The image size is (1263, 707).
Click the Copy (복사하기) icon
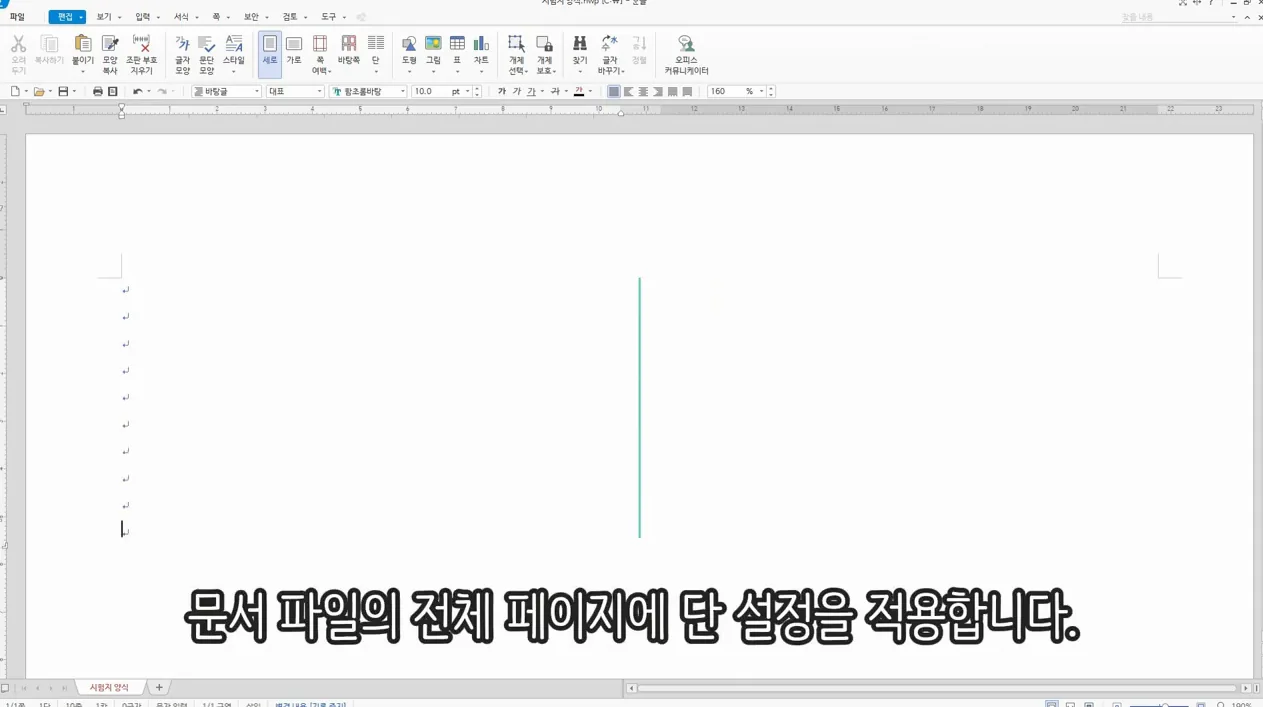click(x=49, y=44)
